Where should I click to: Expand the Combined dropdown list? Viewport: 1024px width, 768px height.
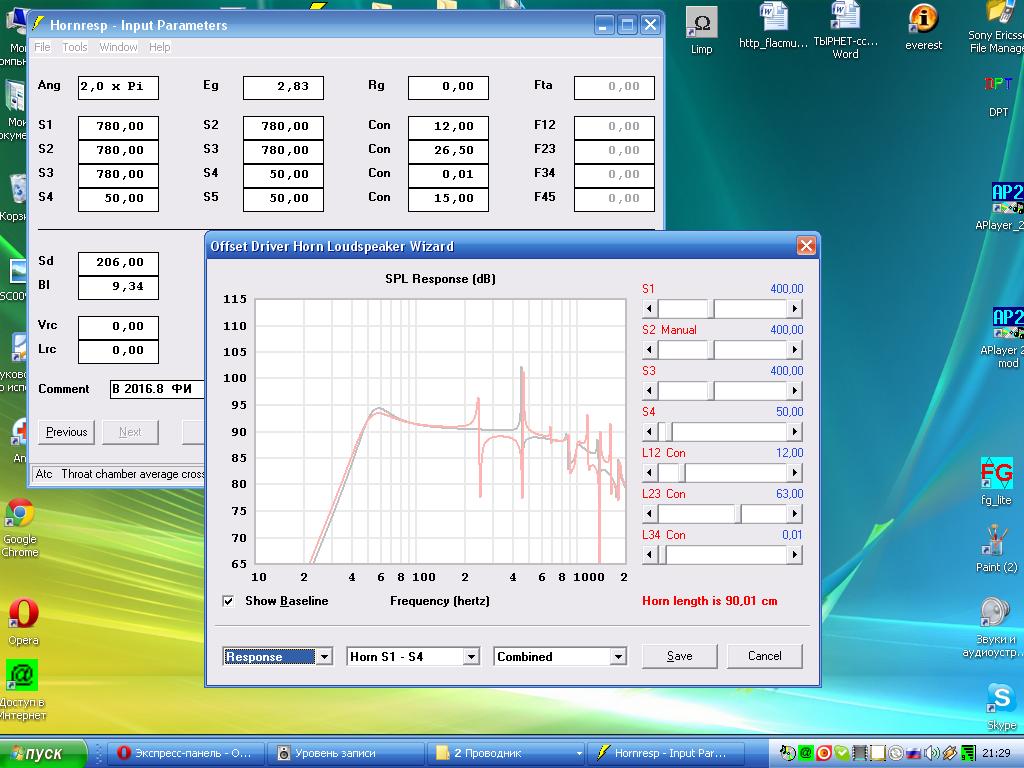pos(618,657)
